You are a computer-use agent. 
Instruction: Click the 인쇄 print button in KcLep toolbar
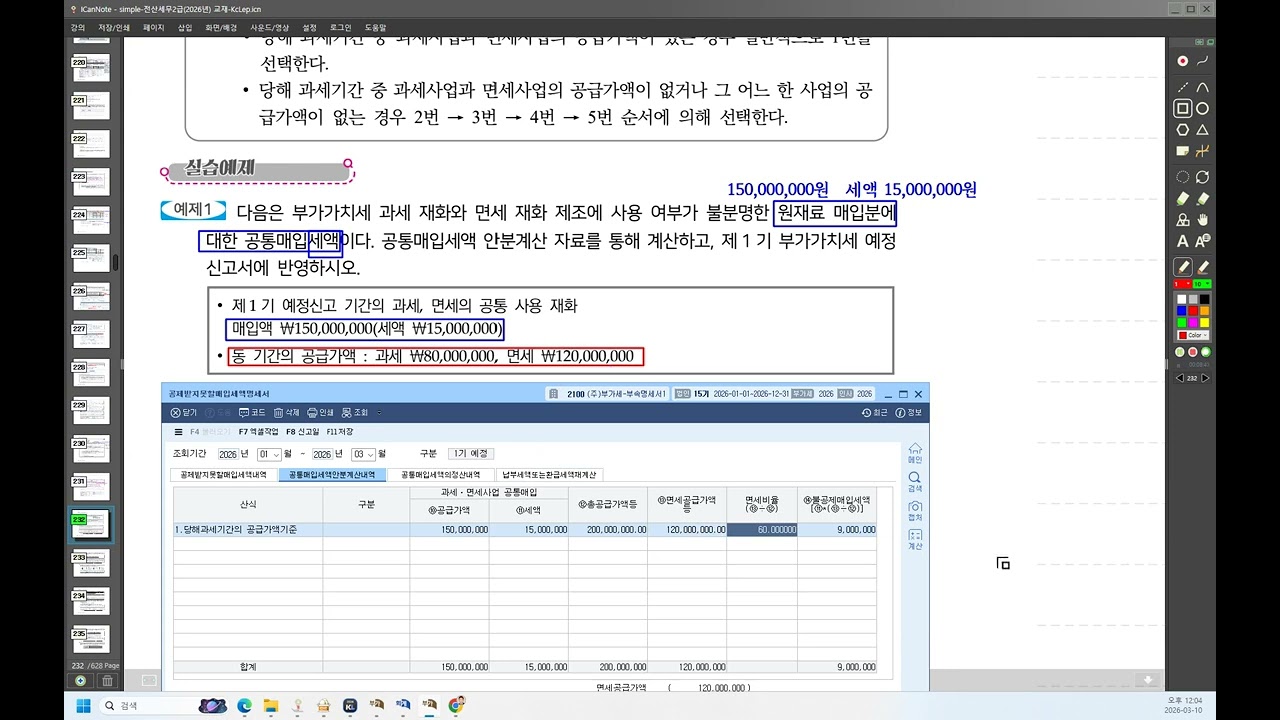tap(320, 412)
